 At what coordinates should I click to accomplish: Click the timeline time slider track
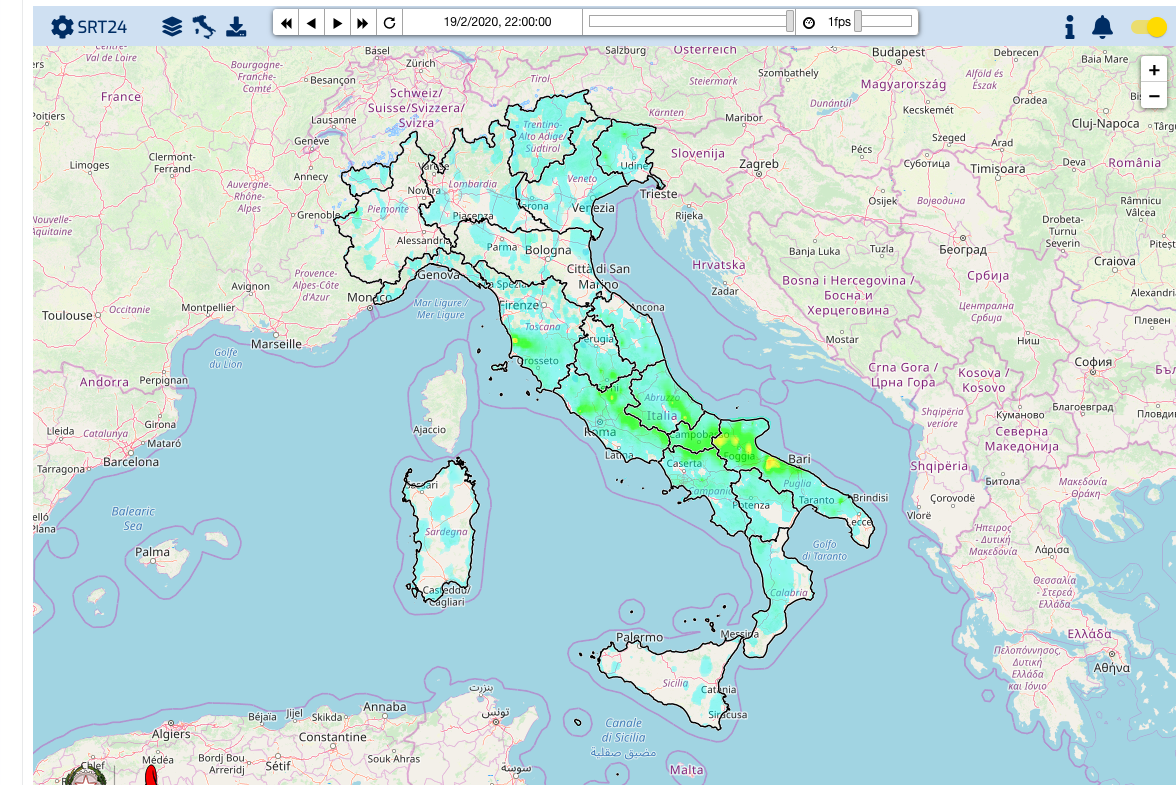click(x=690, y=21)
